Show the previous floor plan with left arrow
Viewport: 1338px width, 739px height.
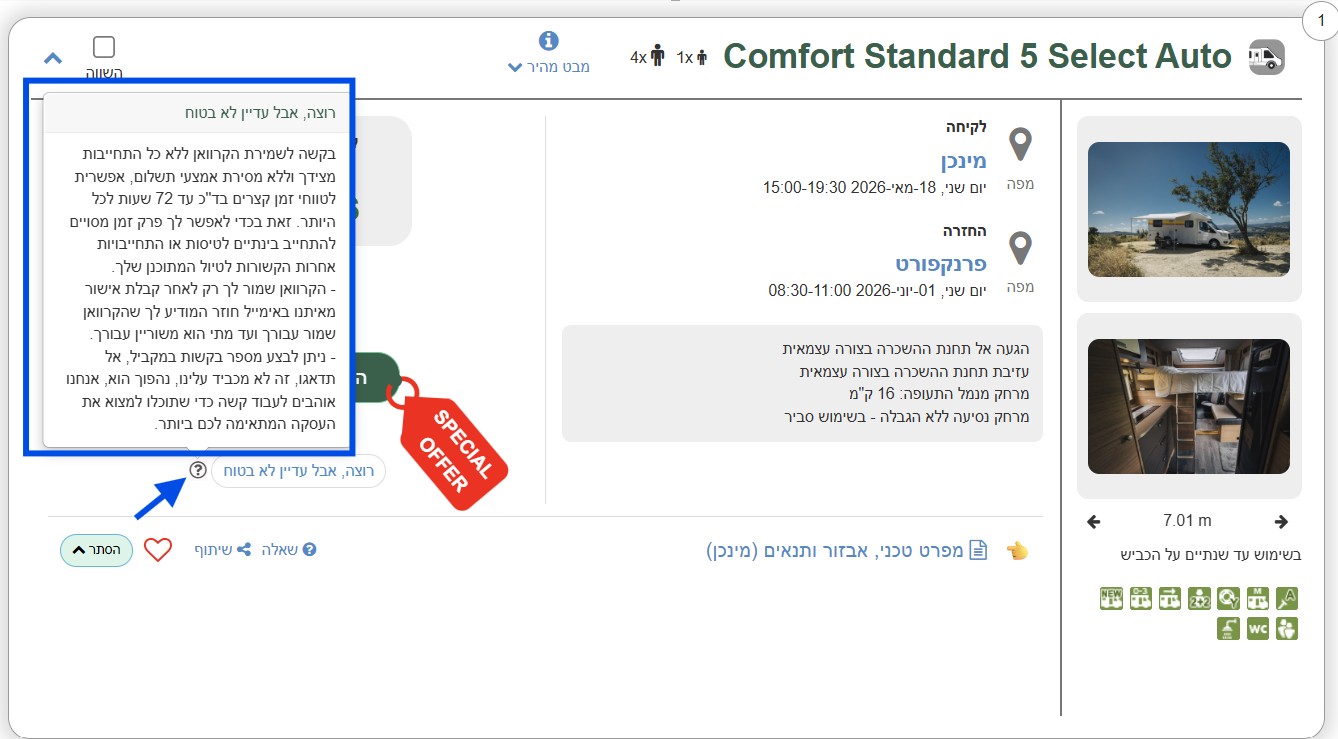click(x=1093, y=521)
